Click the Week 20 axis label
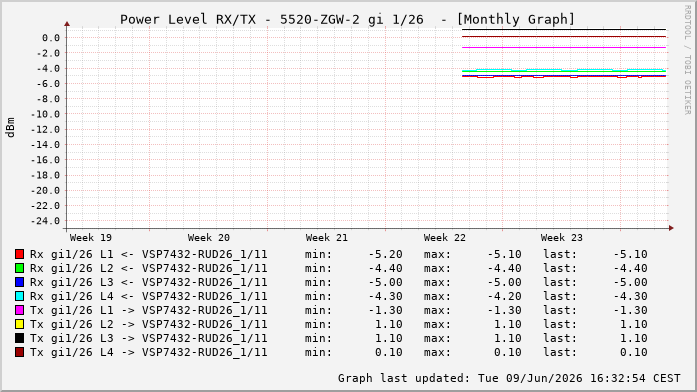This screenshot has width=697, height=392. tap(208, 238)
